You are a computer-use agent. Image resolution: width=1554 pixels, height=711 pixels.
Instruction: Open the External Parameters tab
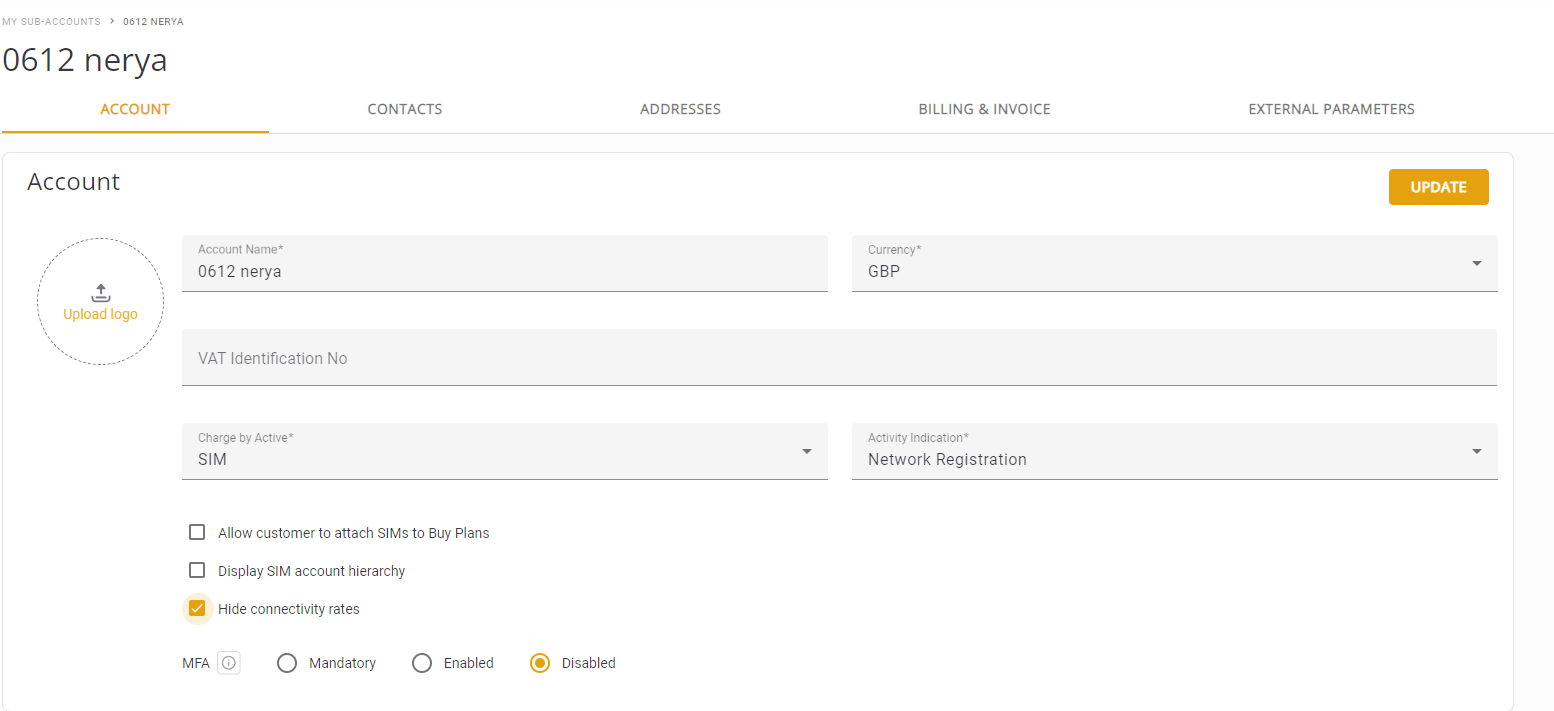(x=1331, y=109)
